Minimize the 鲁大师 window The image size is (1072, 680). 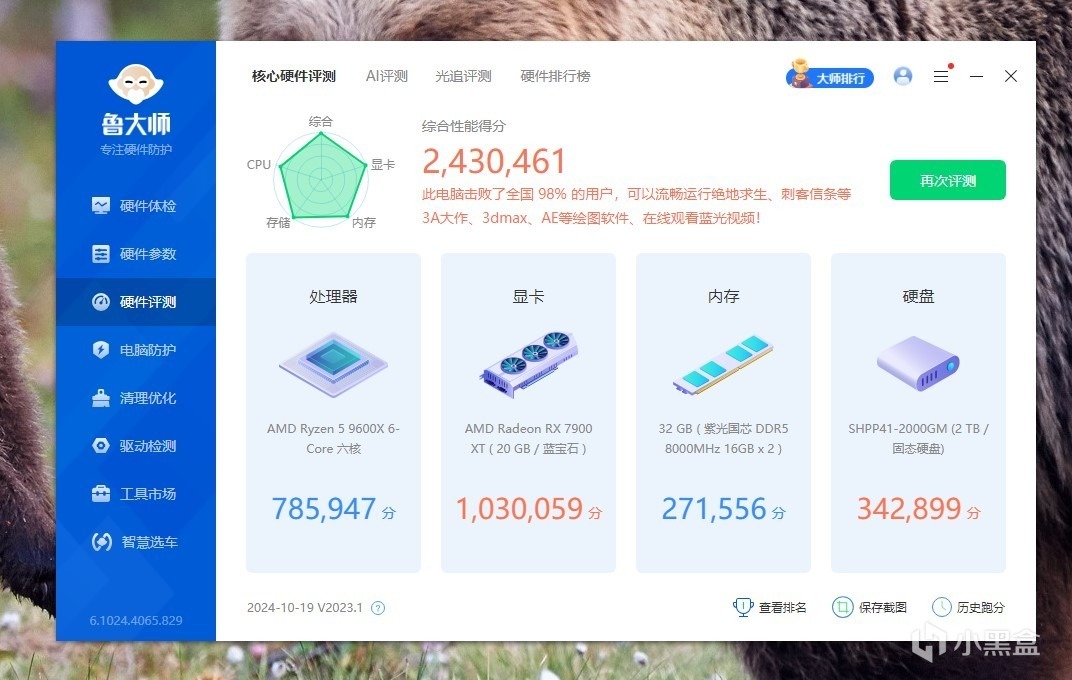(976, 76)
